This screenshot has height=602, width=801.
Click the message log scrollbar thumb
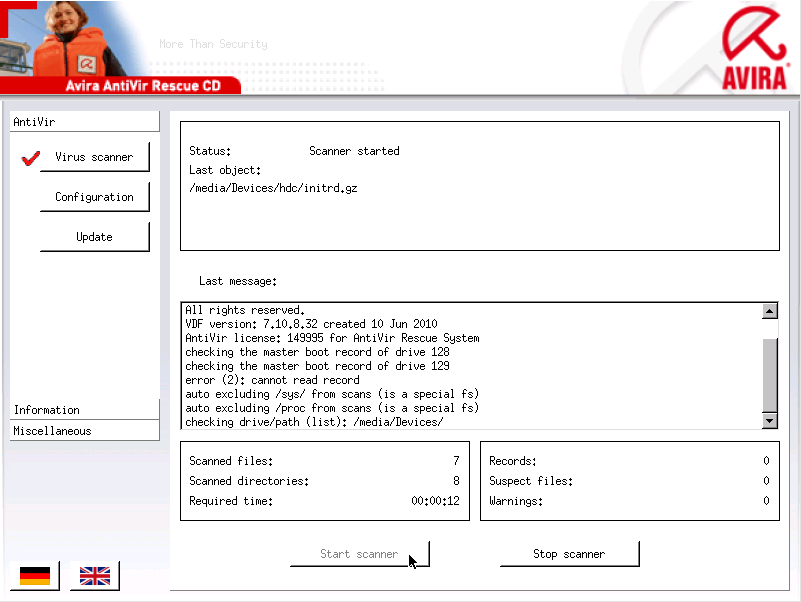point(769,375)
